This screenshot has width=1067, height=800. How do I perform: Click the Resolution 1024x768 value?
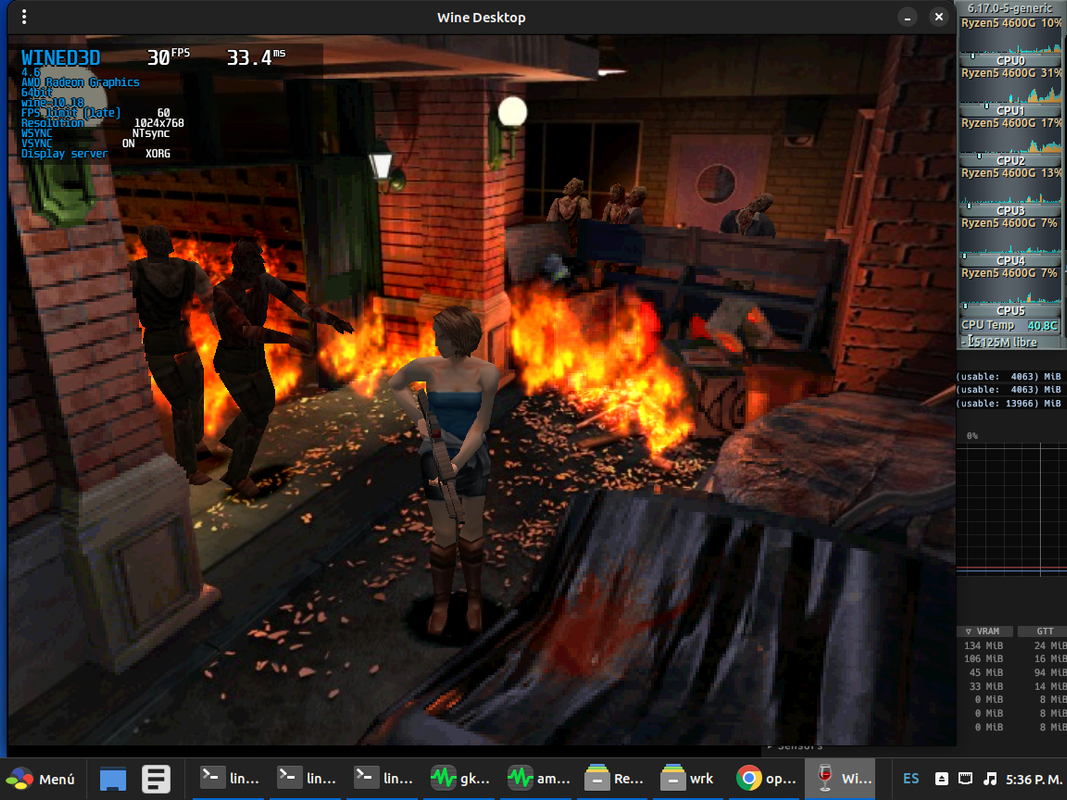coord(159,123)
